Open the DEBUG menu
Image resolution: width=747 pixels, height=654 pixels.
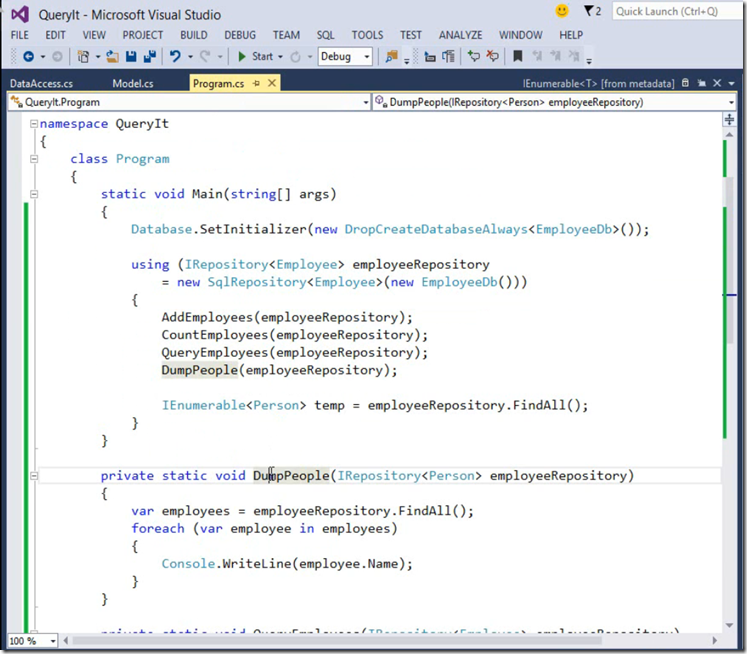pos(240,35)
